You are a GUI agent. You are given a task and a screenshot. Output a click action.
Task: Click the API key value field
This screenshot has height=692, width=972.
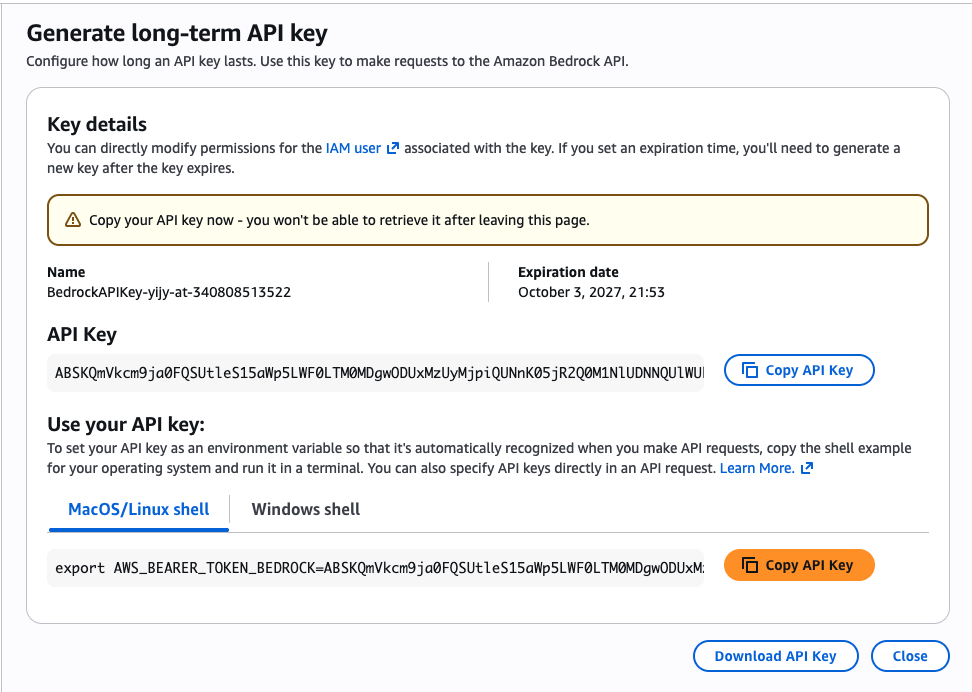tap(376, 373)
